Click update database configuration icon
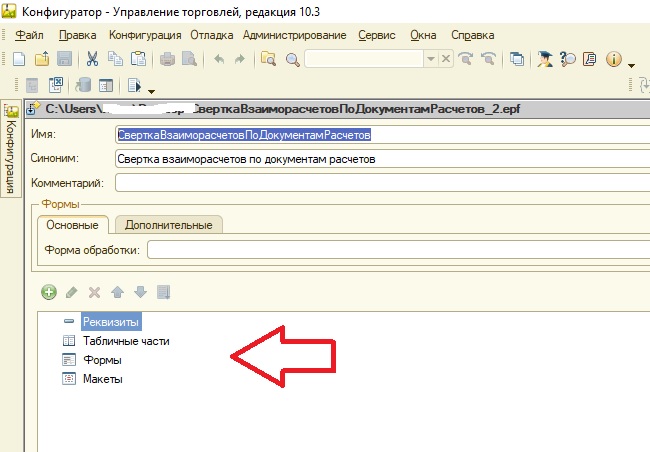Image resolution: width=650 pixels, height=452 pixels. [x=83, y=85]
